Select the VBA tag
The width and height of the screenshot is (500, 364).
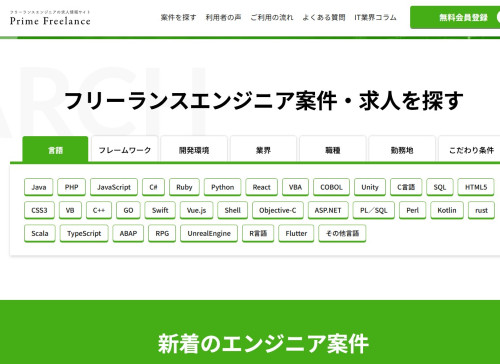tap(295, 187)
